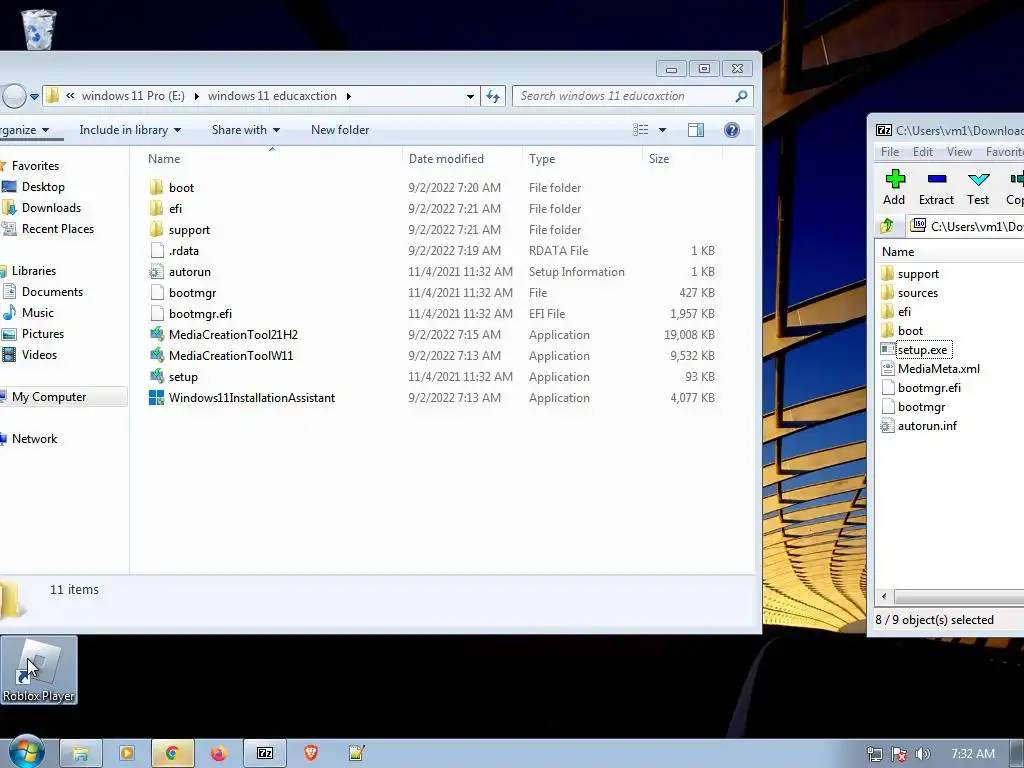This screenshot has width=1024, height=768.
Task: Click the Extract button in 7-Zip
Action: 936,187
